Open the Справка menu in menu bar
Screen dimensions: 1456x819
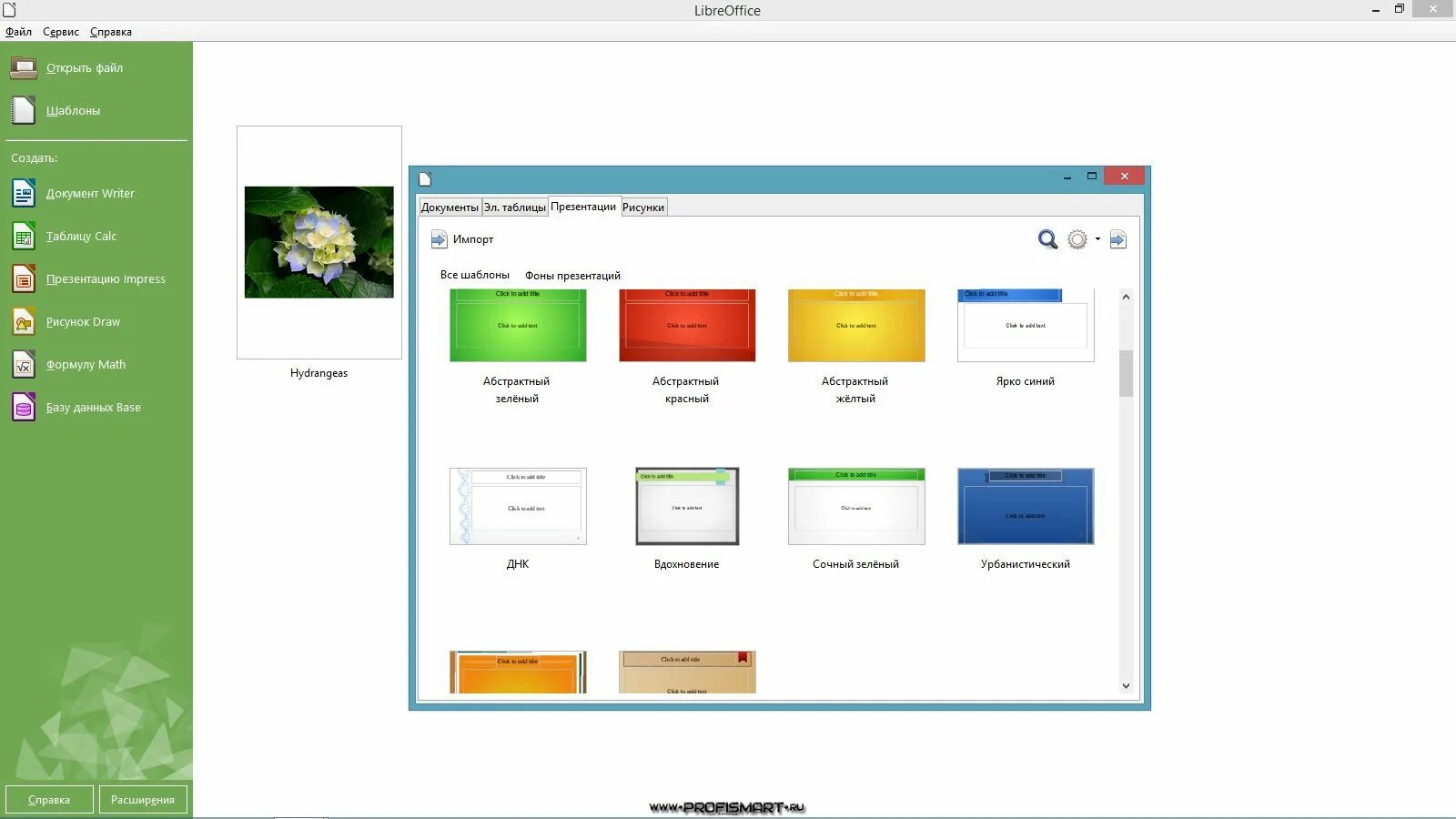(111, 32)
